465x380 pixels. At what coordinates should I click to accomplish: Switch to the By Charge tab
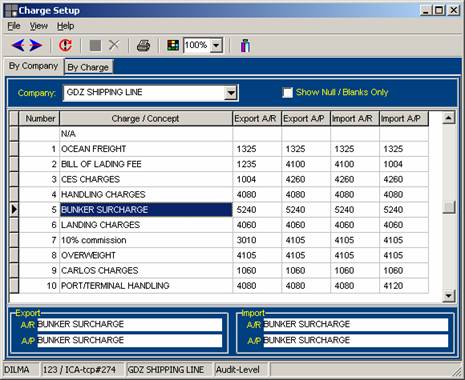pos(88,67)
